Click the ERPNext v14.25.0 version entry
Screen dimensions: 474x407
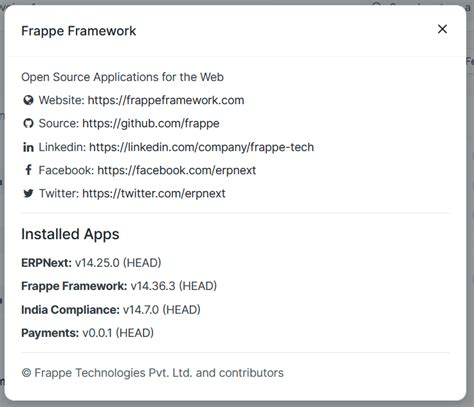pyautogui.click(x=91, y=263)
